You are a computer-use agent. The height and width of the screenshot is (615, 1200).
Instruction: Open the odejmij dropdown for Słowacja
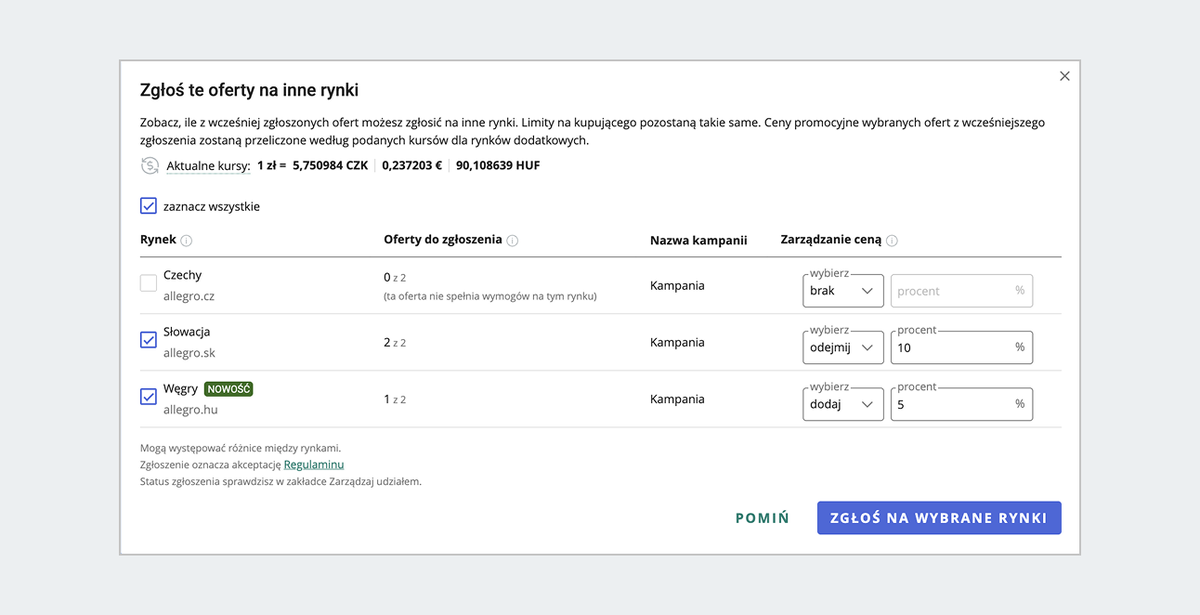coord(842,347)
